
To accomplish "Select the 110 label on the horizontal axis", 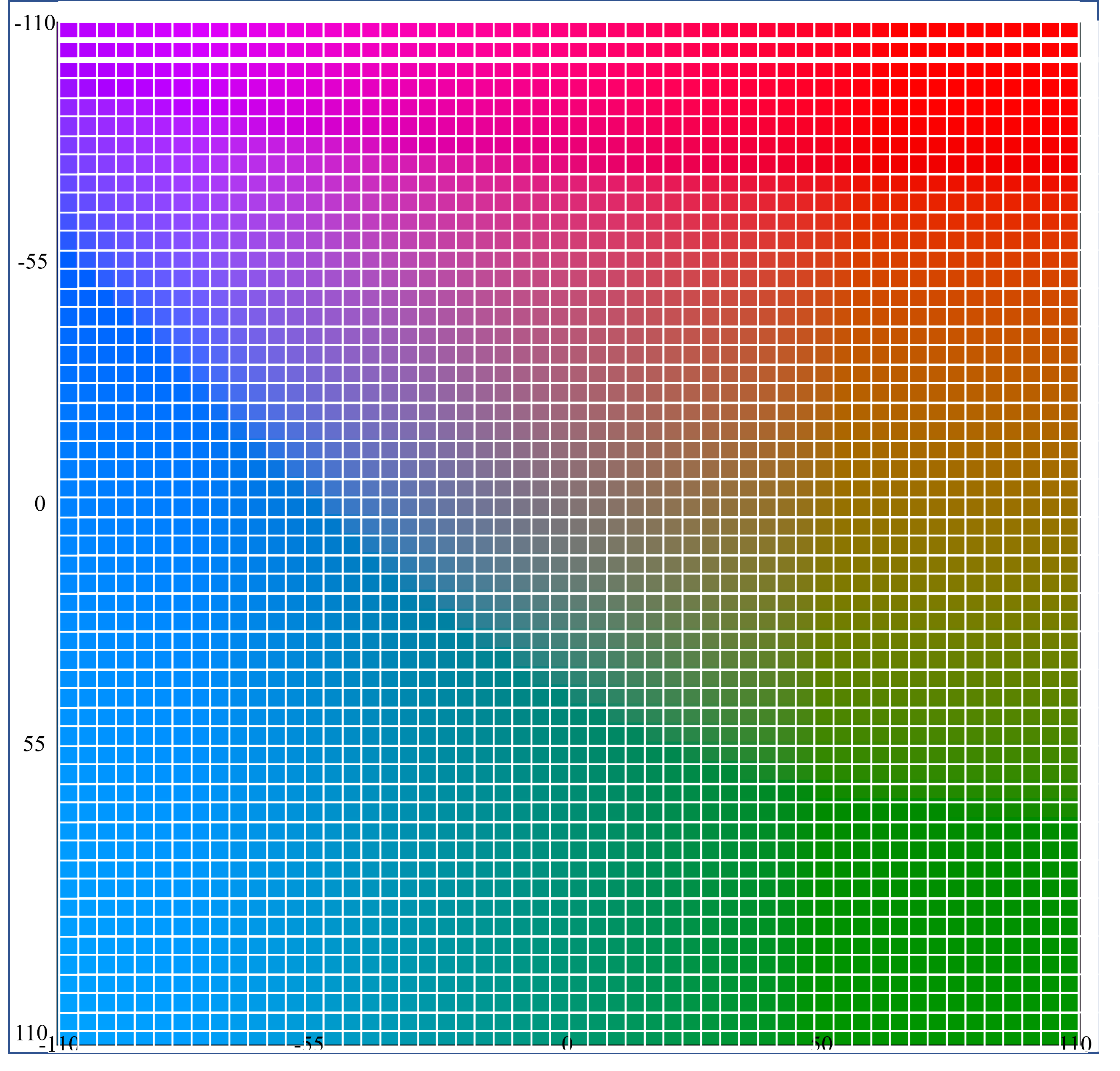I will 1076,1045.
